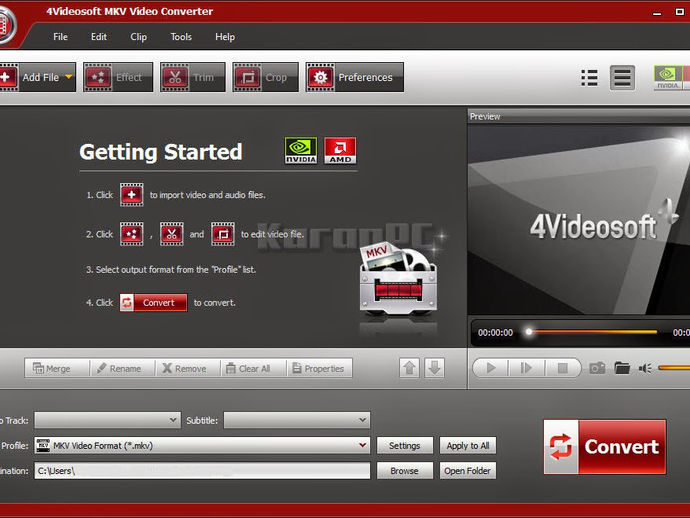Viewport: 690px width, 518px height.
Task: Play the preview video
Action: click(x=491, y=368)
